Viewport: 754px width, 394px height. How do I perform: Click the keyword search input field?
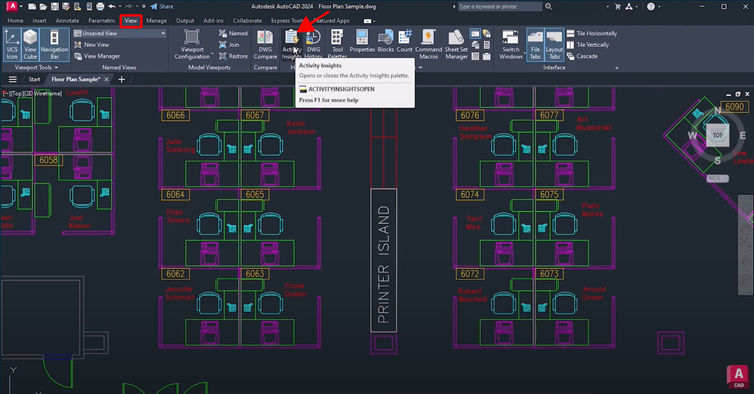pyautogui.click(x=500, y=6)
